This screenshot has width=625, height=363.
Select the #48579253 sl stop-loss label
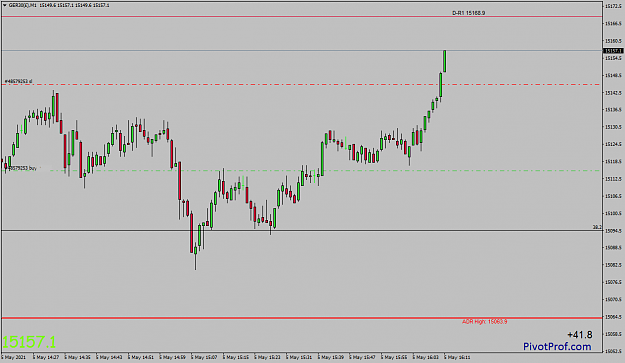point(18,81)
